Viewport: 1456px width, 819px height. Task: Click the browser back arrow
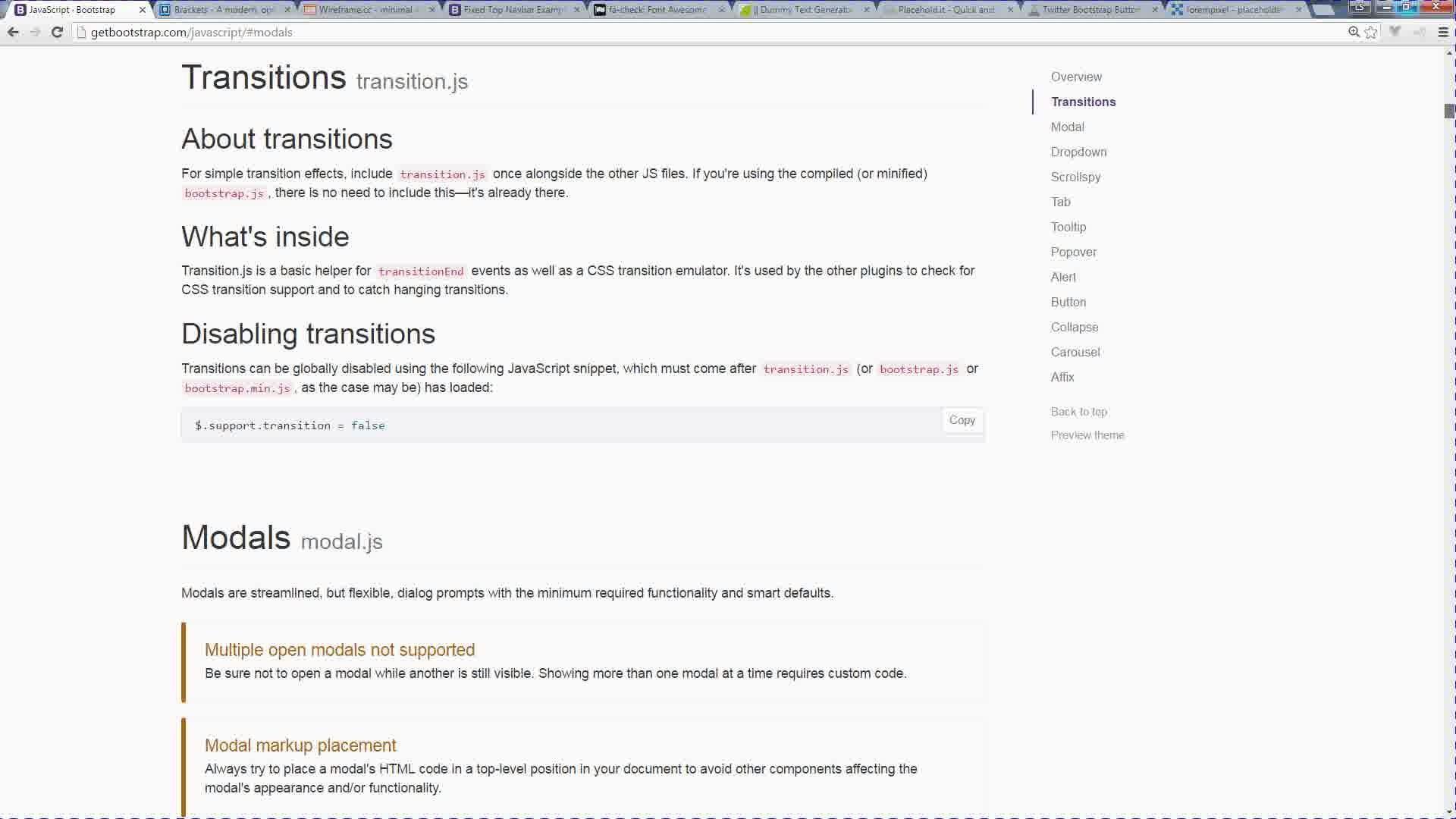point(14,32)
